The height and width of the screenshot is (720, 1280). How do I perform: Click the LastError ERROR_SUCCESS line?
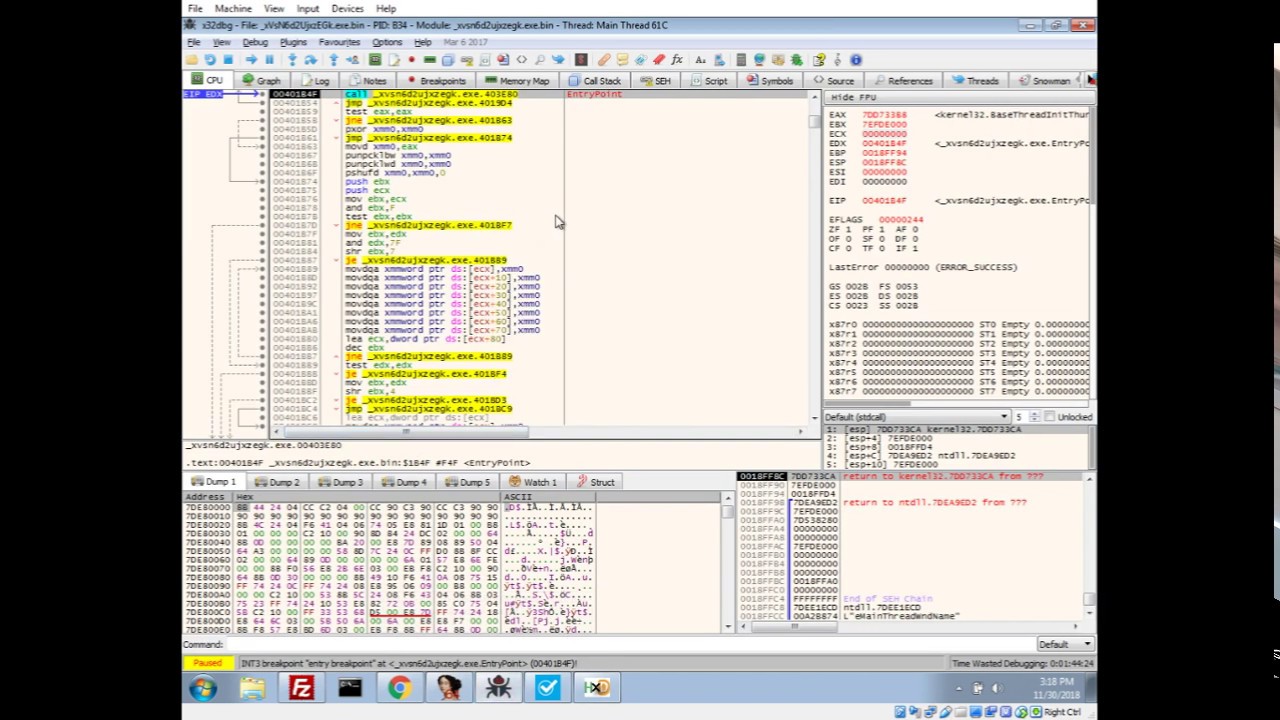coord(923,267)
